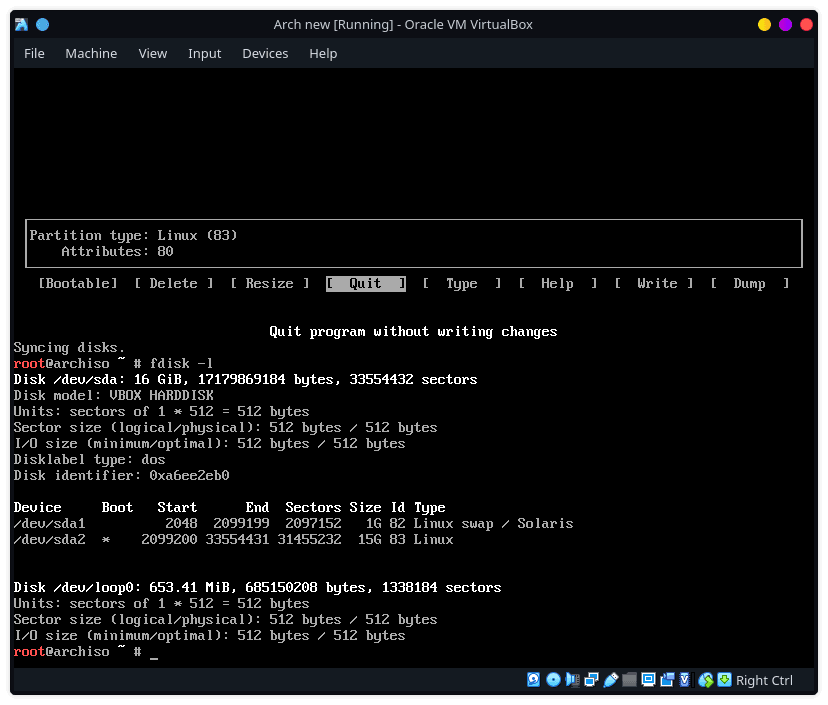
Task: Open the display settings status icon
Action: pos(648,680)
